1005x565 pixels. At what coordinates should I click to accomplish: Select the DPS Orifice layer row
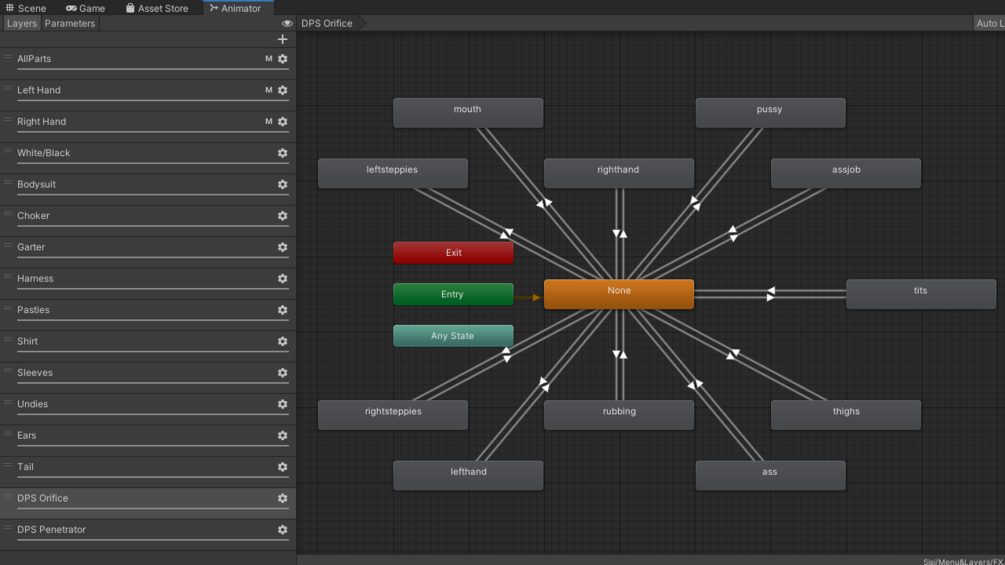click(x=148, y=502)
